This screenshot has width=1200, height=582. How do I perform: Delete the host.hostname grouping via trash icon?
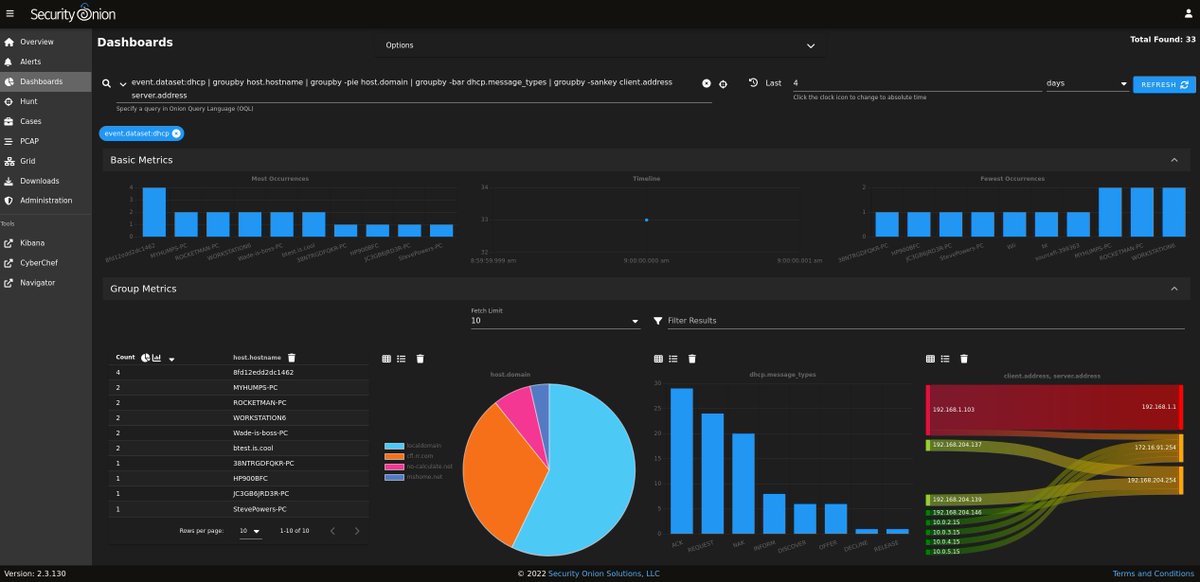coord(291,358)
